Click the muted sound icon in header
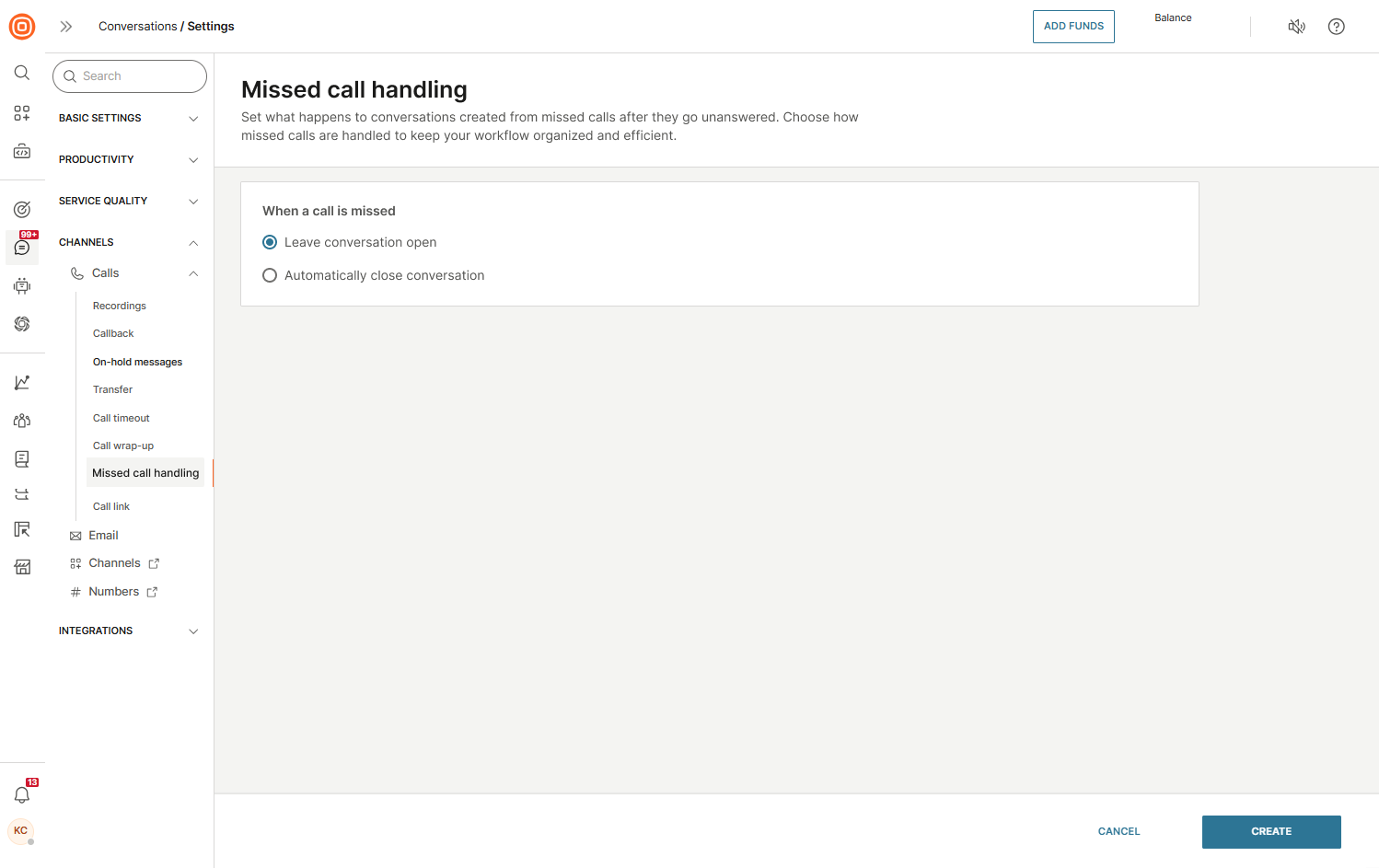 [x=1296, y=27]
